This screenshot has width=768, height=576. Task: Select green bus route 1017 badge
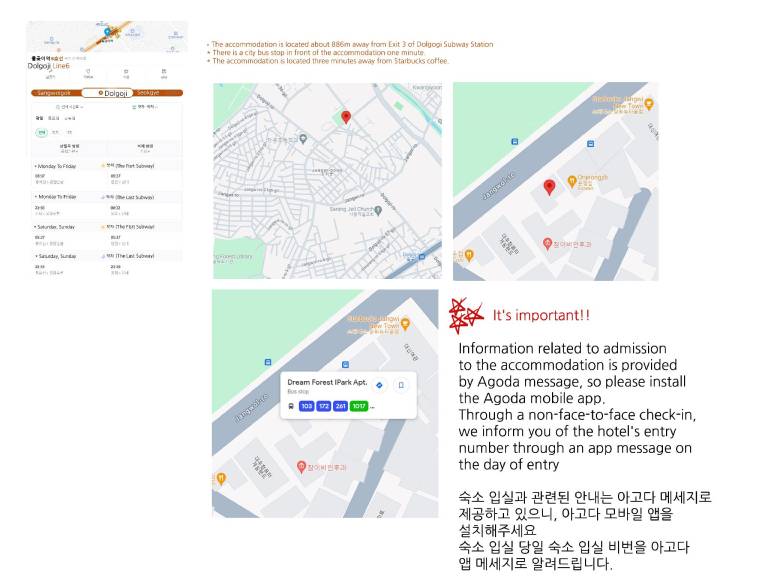click(359, 406)
